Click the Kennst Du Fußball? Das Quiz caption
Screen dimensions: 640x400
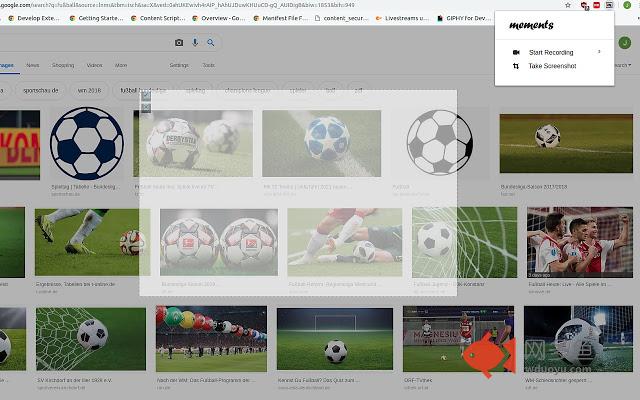coord(318,380)
